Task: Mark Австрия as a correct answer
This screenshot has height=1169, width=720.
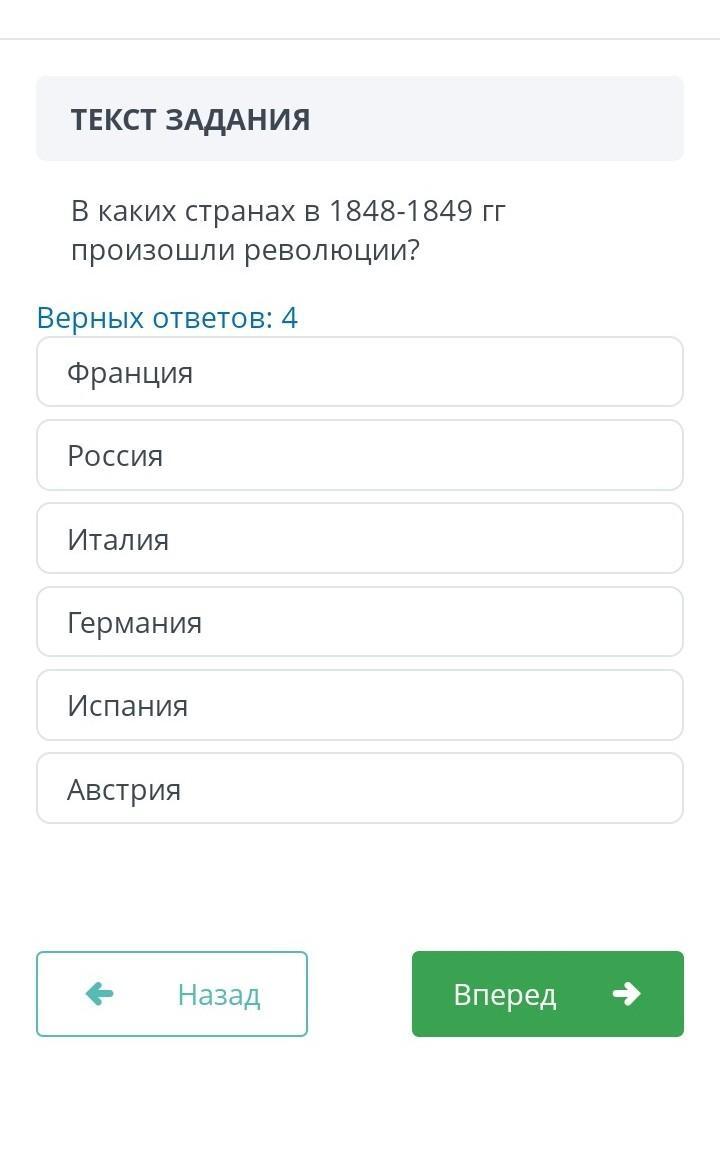Action: (x=360, y=788)
